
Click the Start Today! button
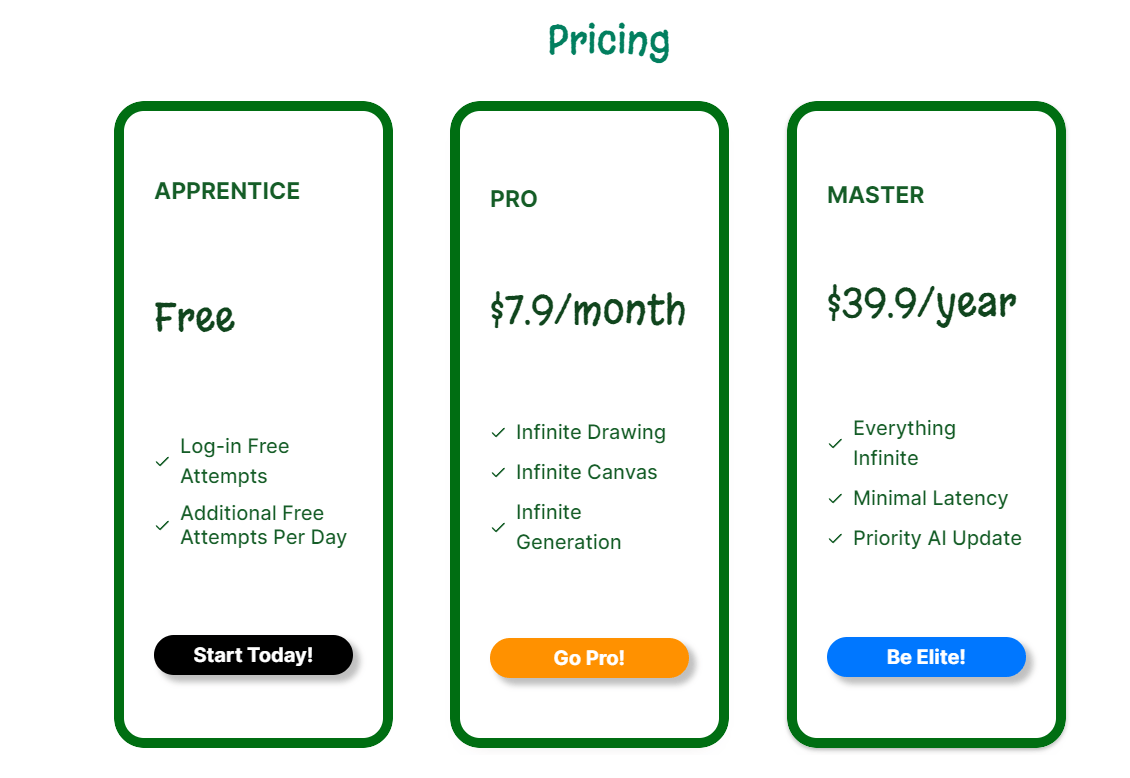coord(253,655)
